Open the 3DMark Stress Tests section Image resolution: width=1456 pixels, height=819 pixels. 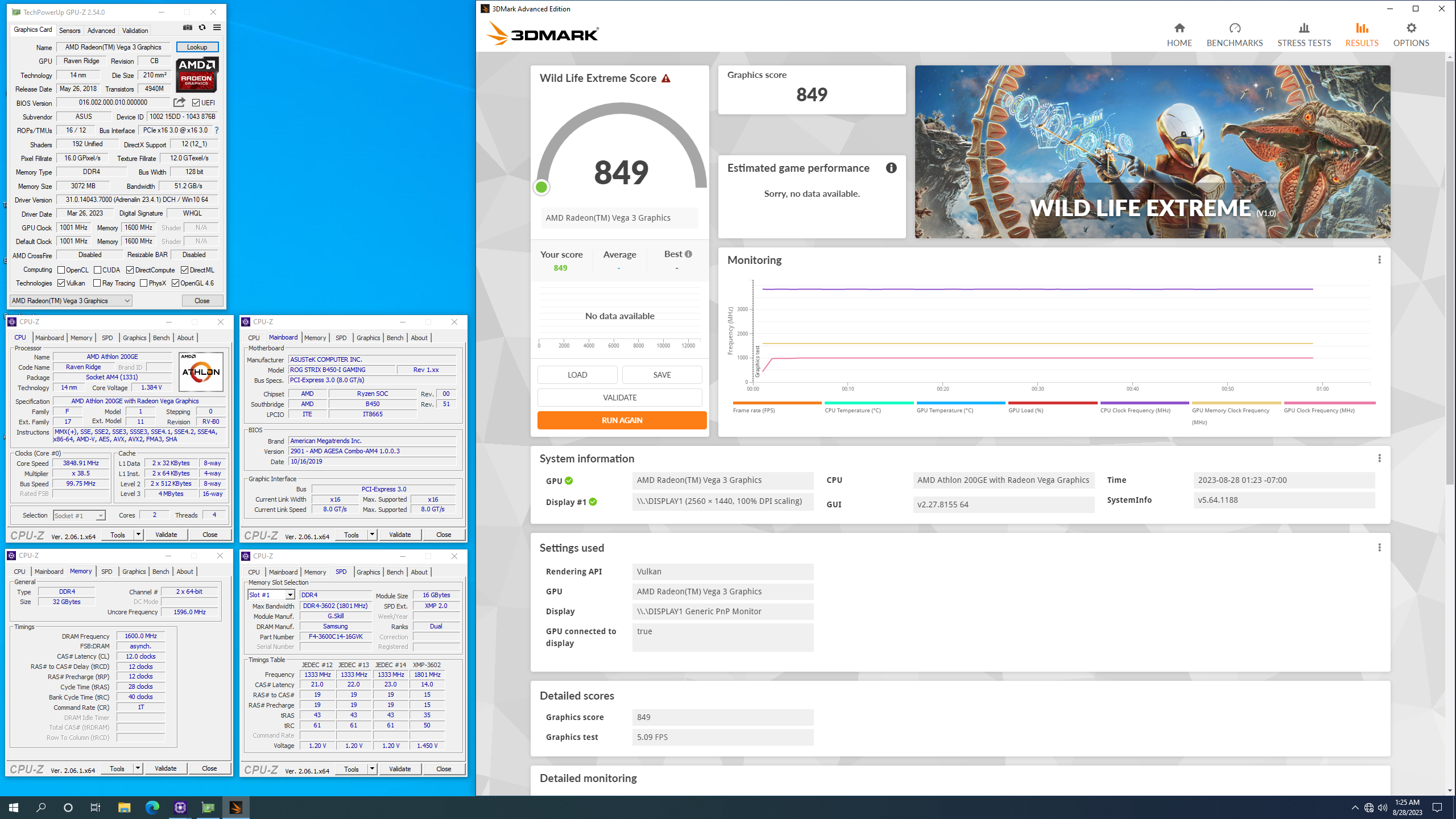coord(1304,35)
